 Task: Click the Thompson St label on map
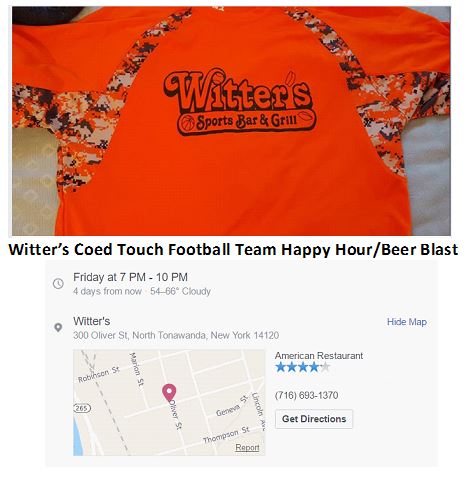[226, 435]
